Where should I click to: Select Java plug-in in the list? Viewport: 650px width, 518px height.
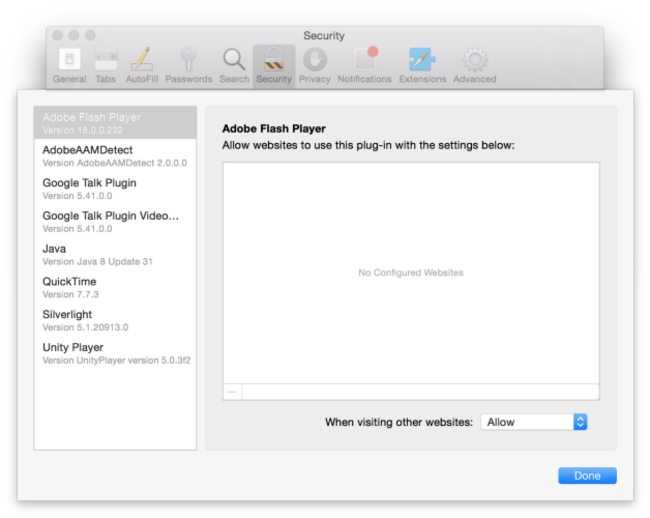(115, 254)
